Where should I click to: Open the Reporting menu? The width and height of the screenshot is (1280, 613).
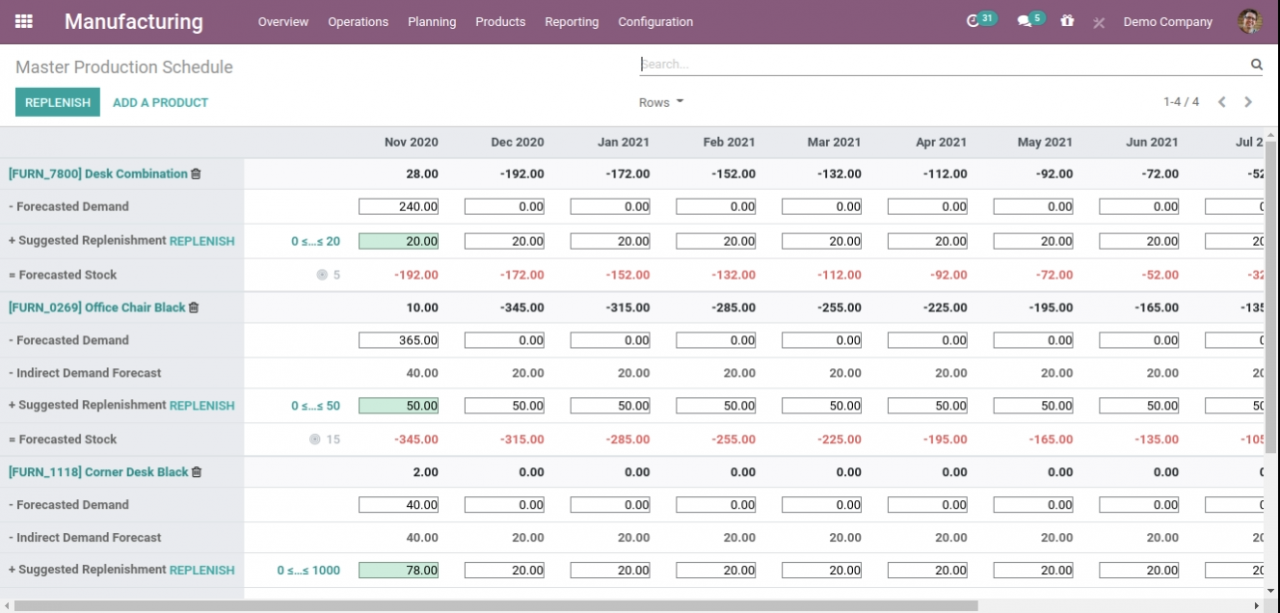(571, 22)
